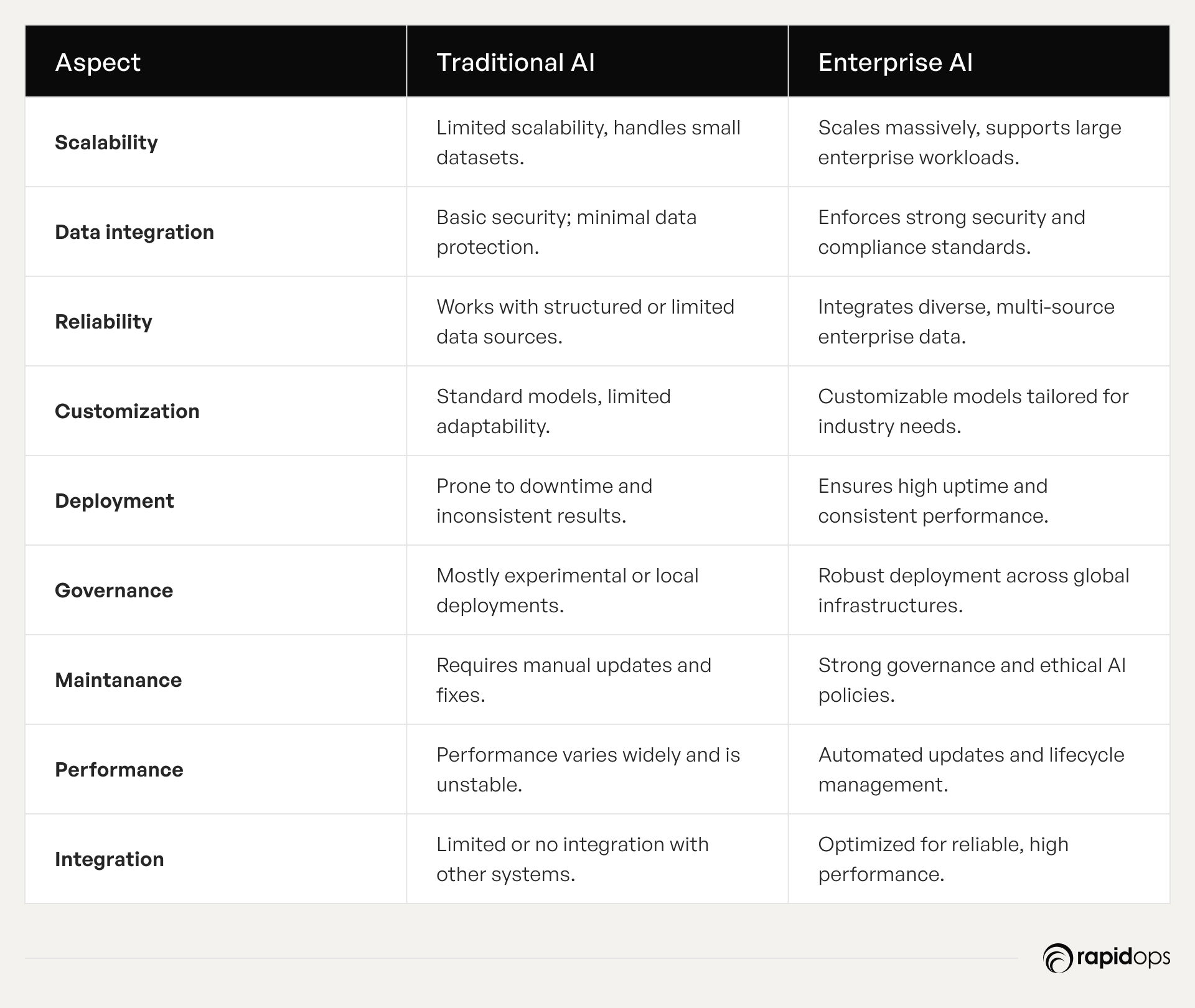Viewport: 1195px width, 1008px height.
Task: Click the Data integration row label
Action: [x=134, y=232]
